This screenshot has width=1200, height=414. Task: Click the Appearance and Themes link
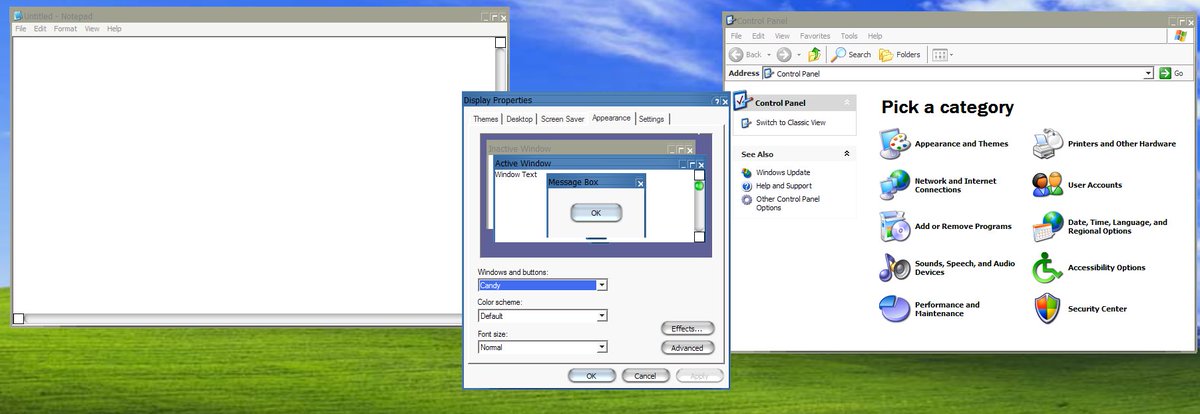point(961,144)
